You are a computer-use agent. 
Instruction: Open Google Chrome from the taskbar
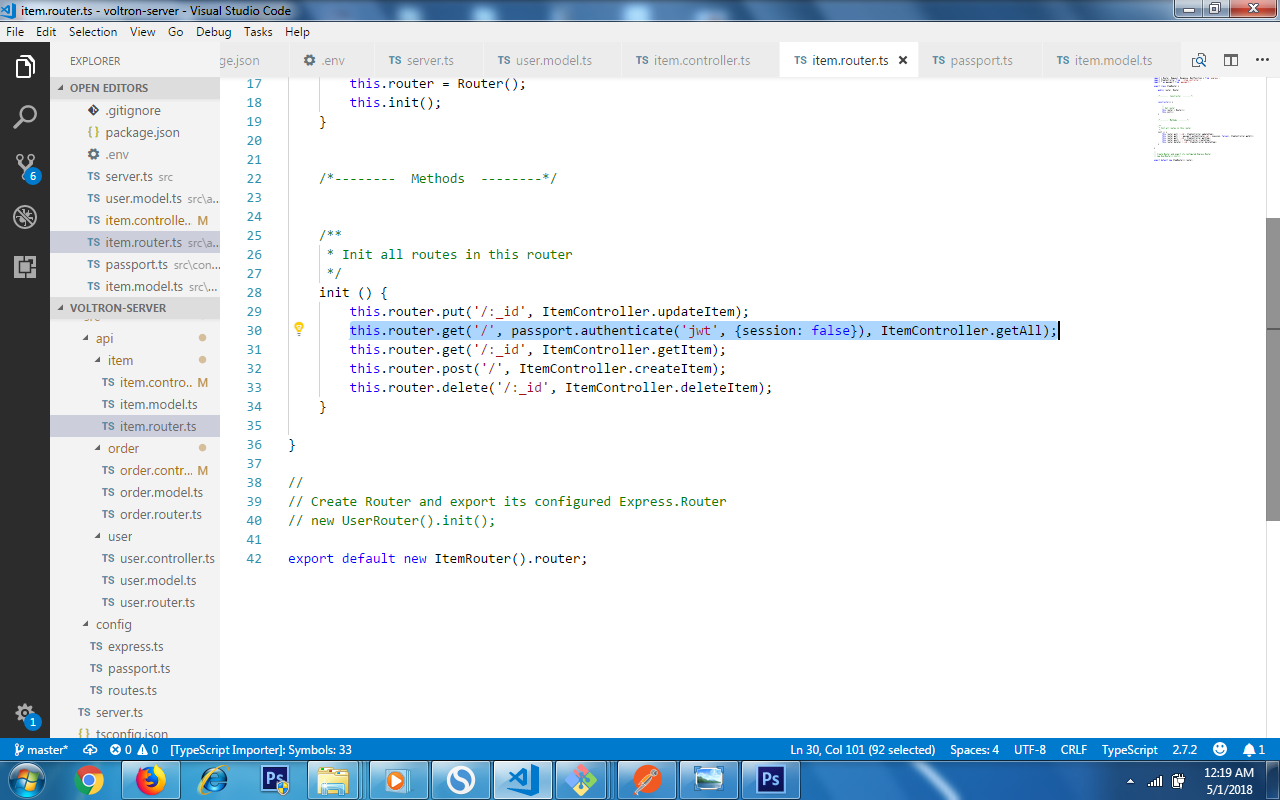pos(90,780)
